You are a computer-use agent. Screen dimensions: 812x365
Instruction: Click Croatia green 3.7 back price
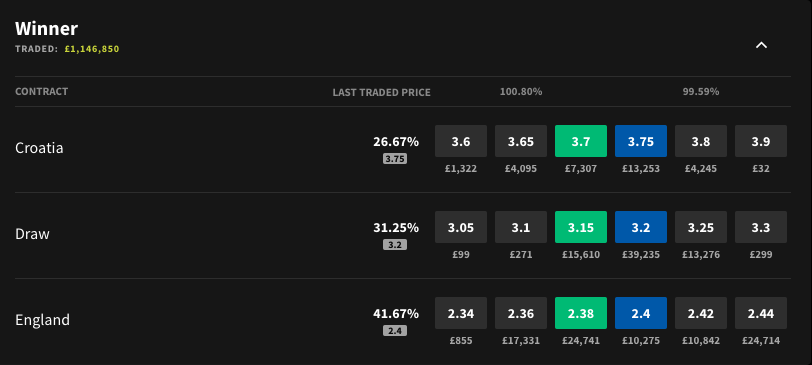(581, 141)
